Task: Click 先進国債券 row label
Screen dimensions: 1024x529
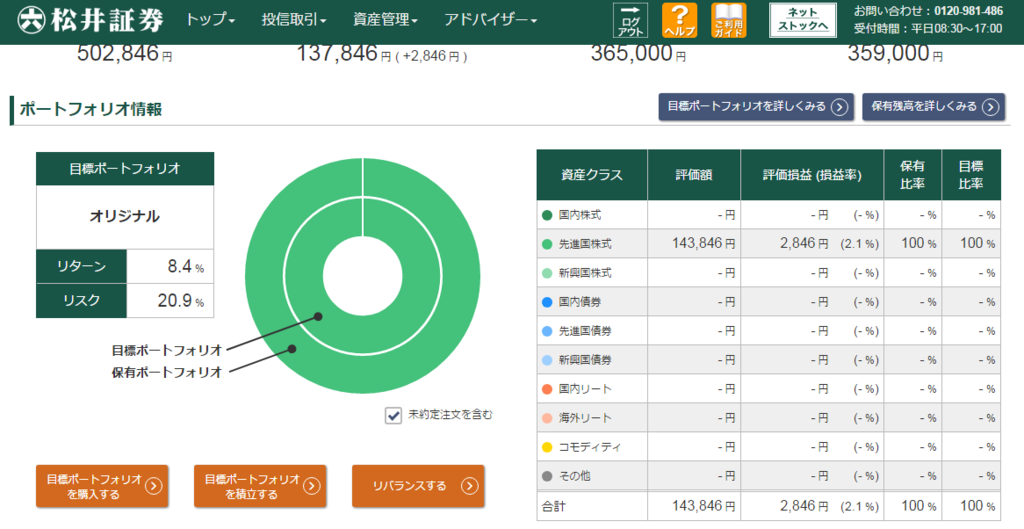Action: (x=585, y=331)
